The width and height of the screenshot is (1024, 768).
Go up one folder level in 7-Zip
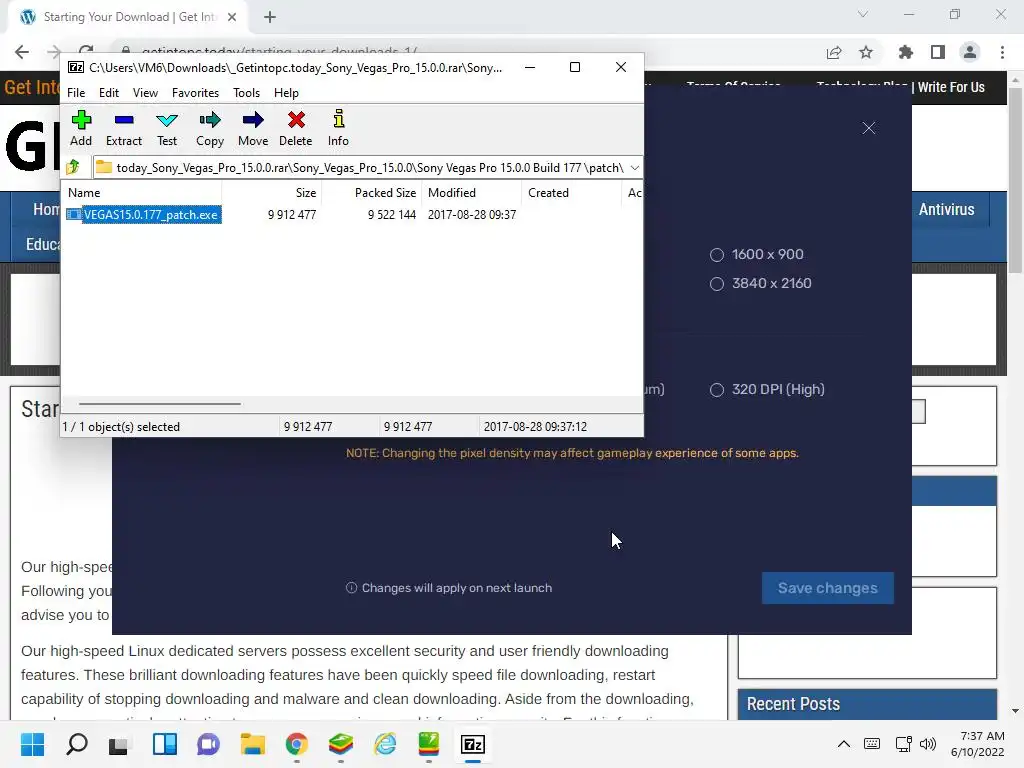coord(73,167)
